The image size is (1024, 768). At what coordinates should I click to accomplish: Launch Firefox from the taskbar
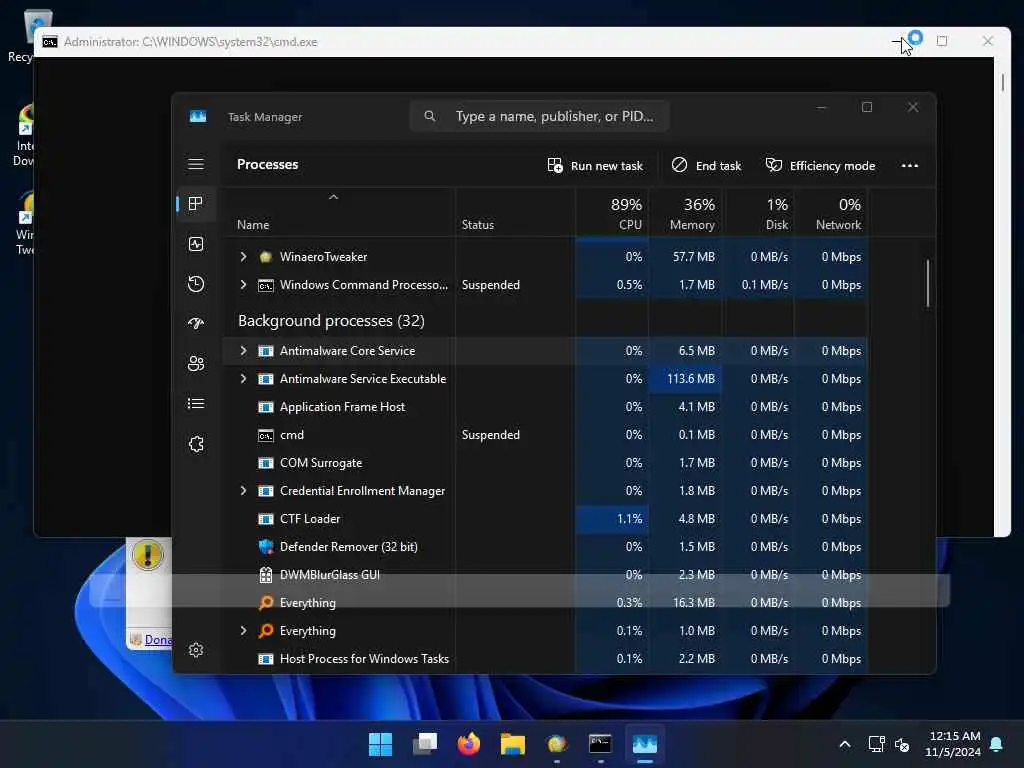tap(468, 744)
